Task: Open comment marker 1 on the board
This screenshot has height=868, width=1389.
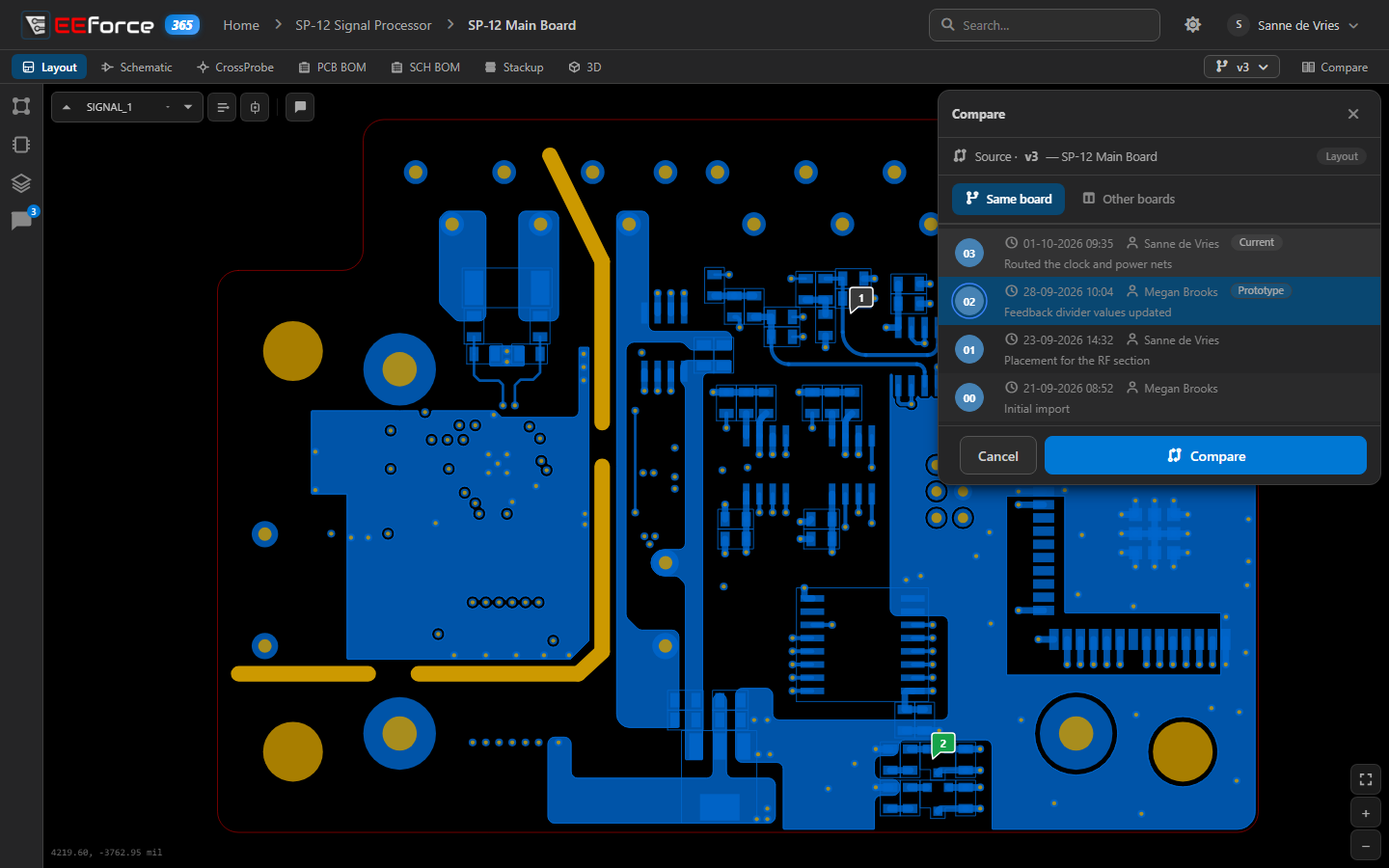Action: [x=861, y=299]
